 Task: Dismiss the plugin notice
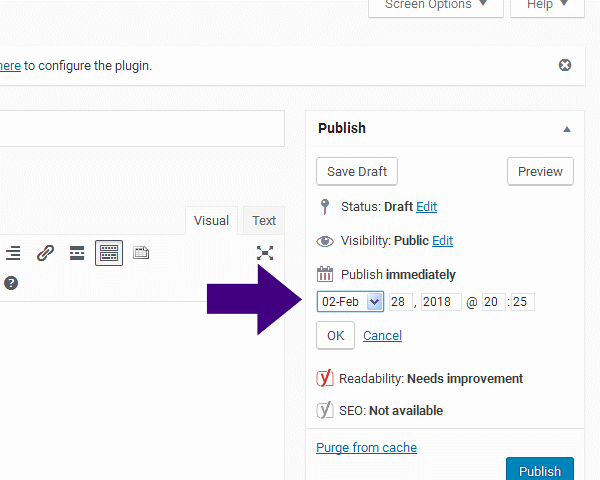[565, 65]
